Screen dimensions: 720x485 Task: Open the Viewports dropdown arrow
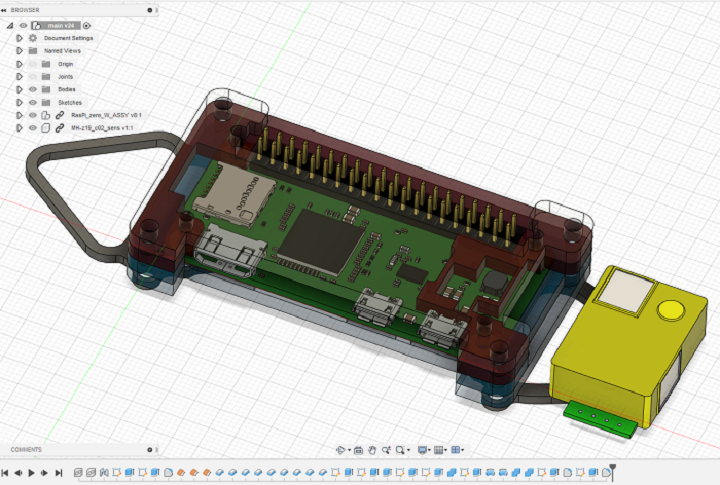462,451
